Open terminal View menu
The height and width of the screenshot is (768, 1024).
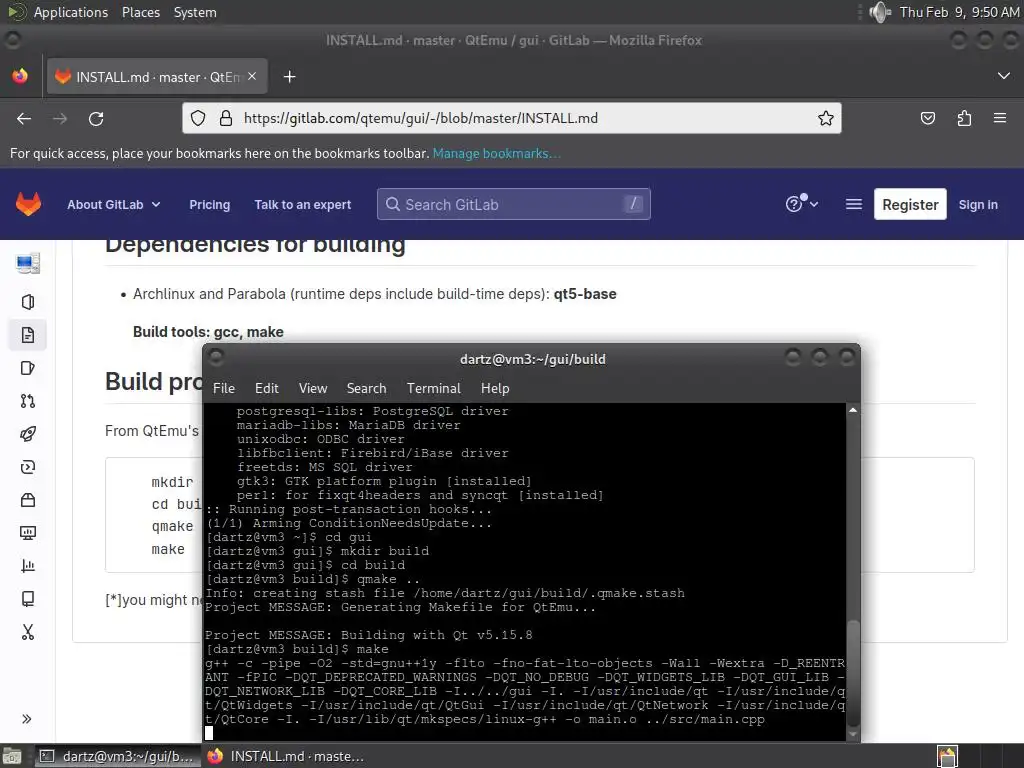pos(313,388)
